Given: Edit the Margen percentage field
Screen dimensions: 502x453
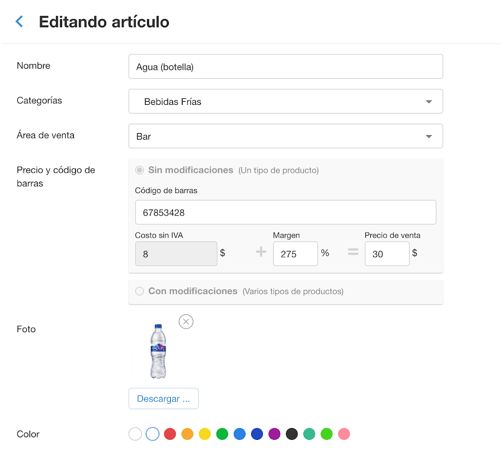Looking at the screenshot, I should click(x=295, y=254).
